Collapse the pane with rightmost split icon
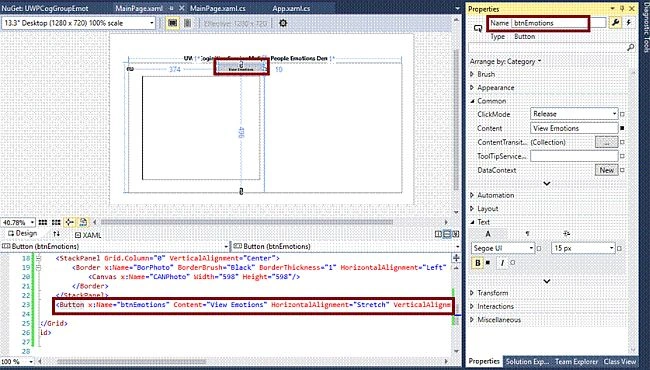This screenshot has height=370, width=650. (x=456, y=234)
